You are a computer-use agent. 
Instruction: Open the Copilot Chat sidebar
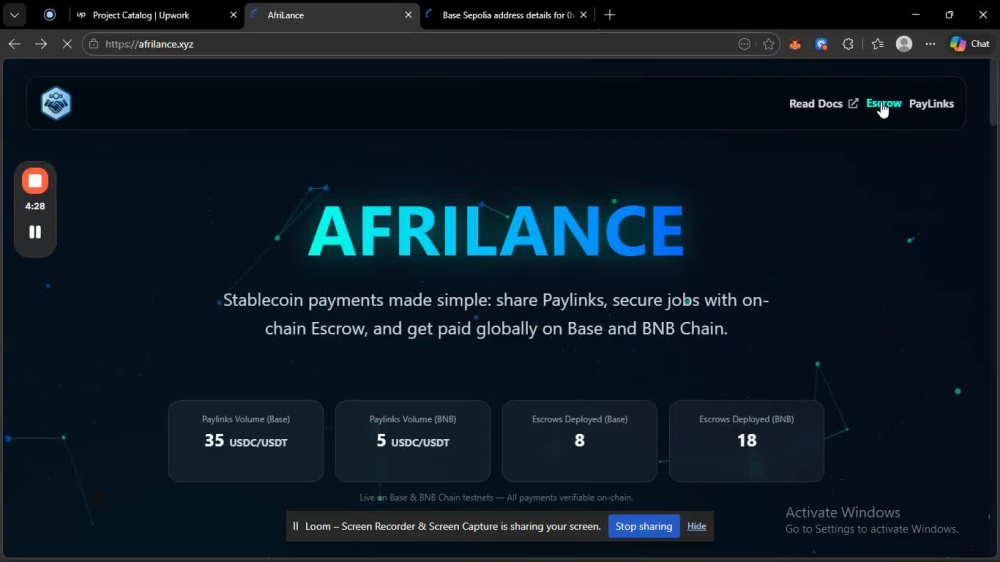969,44
